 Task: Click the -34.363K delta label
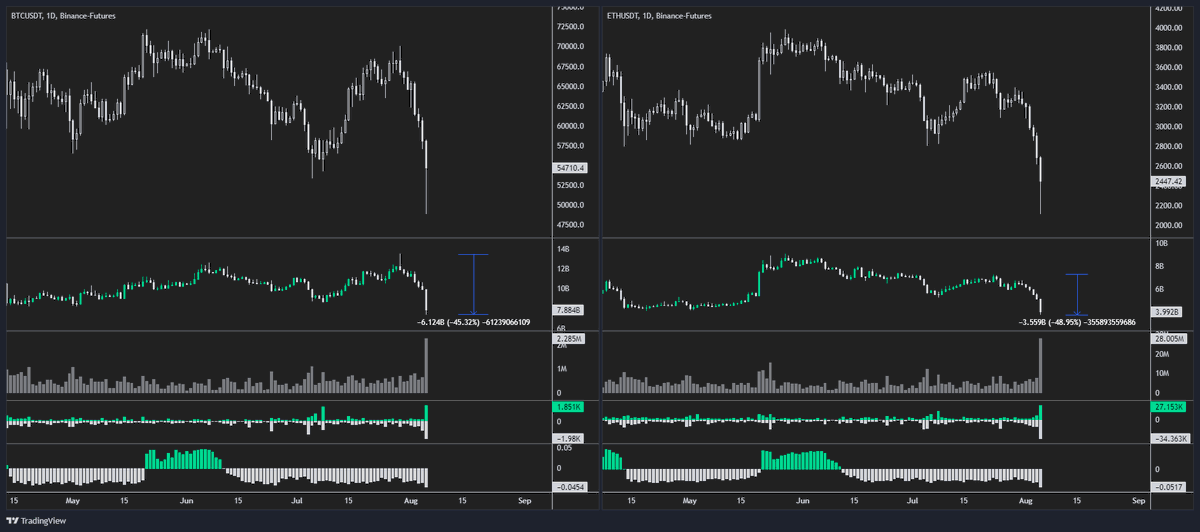1168,438
